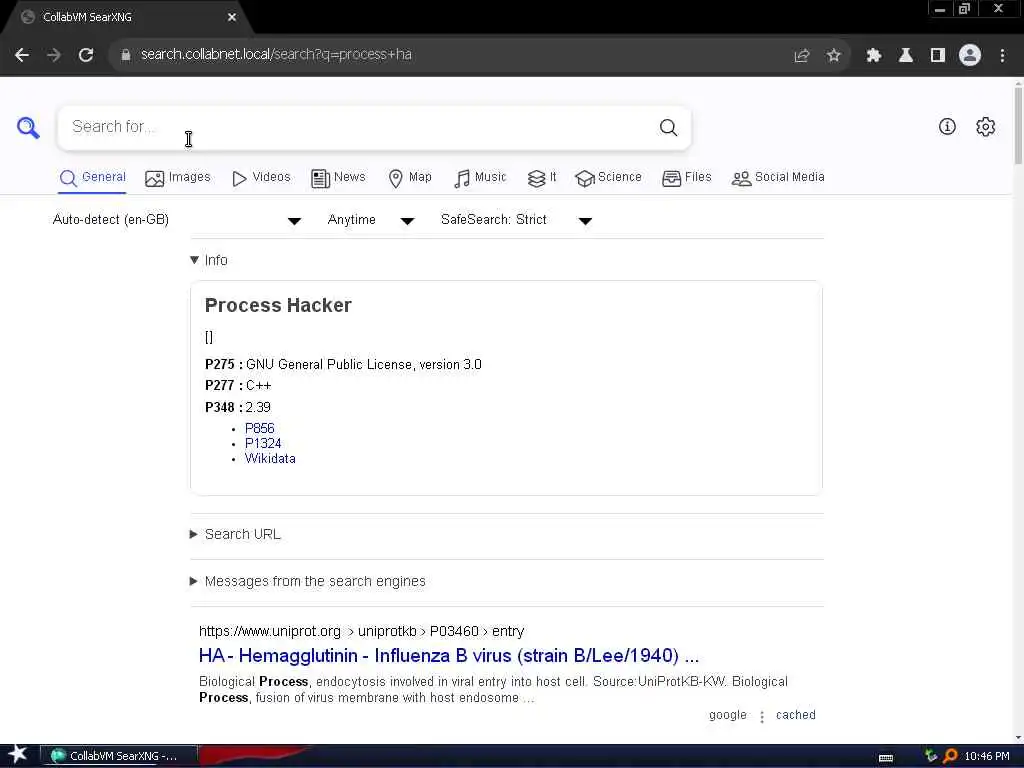The image size is (1024, 768).
Task: Click the 10:46 PM taskbar clock
Action: click(987, 756)
